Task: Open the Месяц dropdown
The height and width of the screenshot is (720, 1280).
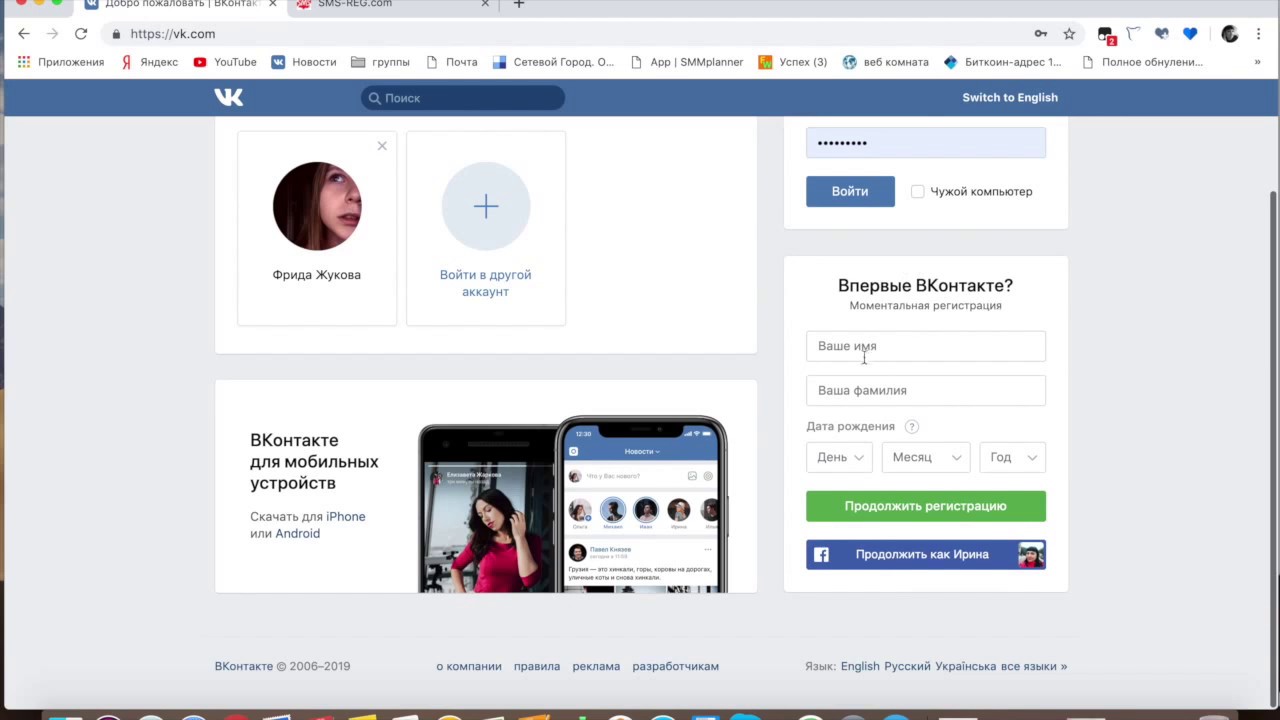Action: pos(925,457)
